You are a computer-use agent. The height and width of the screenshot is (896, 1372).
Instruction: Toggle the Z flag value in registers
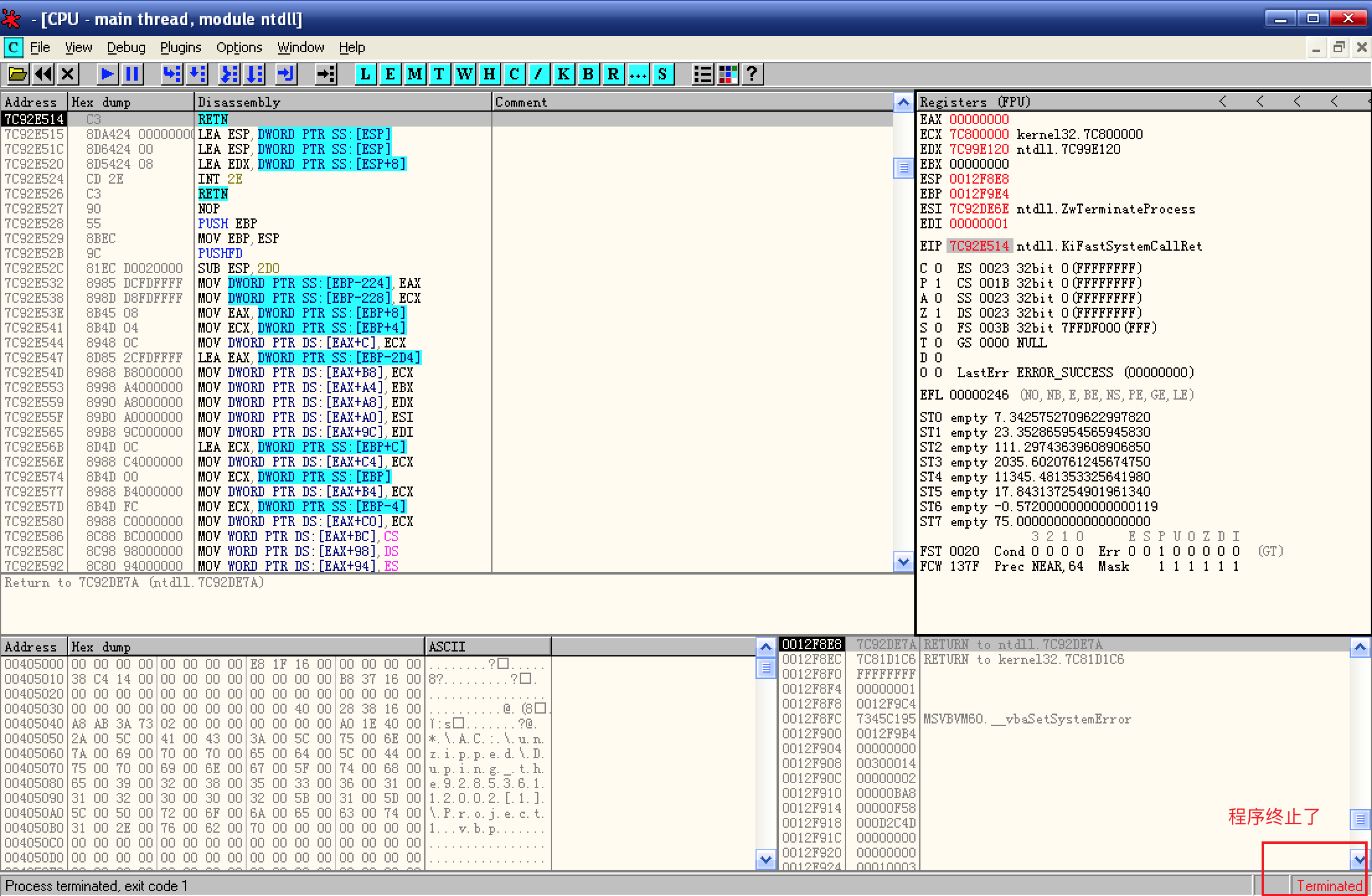coord(938,313)
